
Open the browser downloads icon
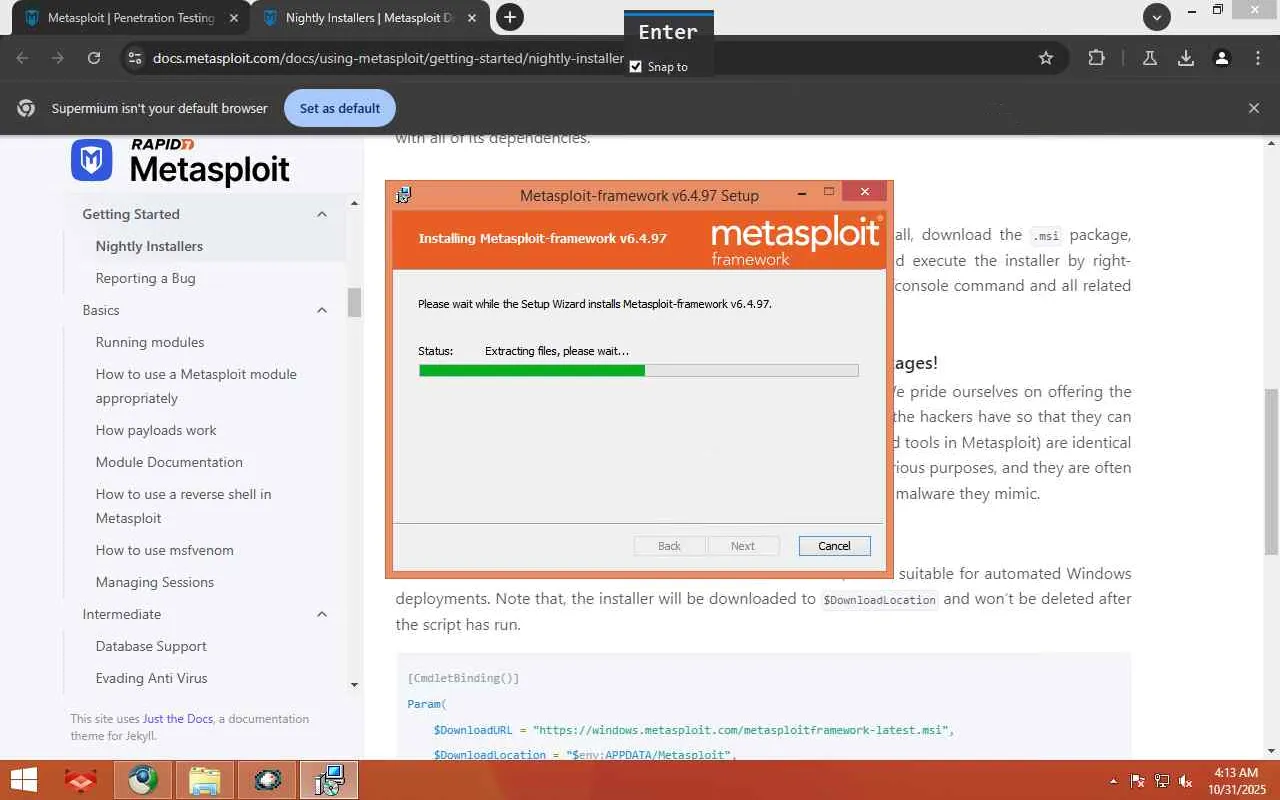click(1186, 58)
